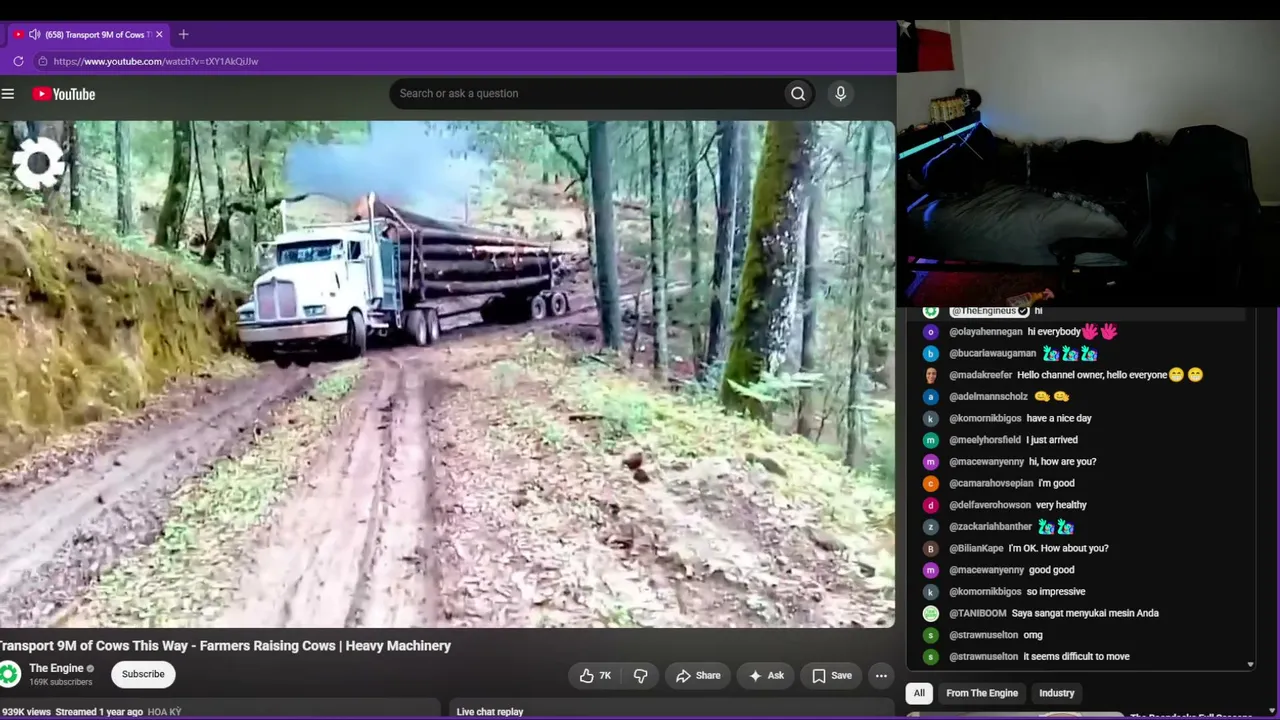Start voice search with the microphone
The height and width of the screenshot is (720, 1280).
(x=840, y=94)
